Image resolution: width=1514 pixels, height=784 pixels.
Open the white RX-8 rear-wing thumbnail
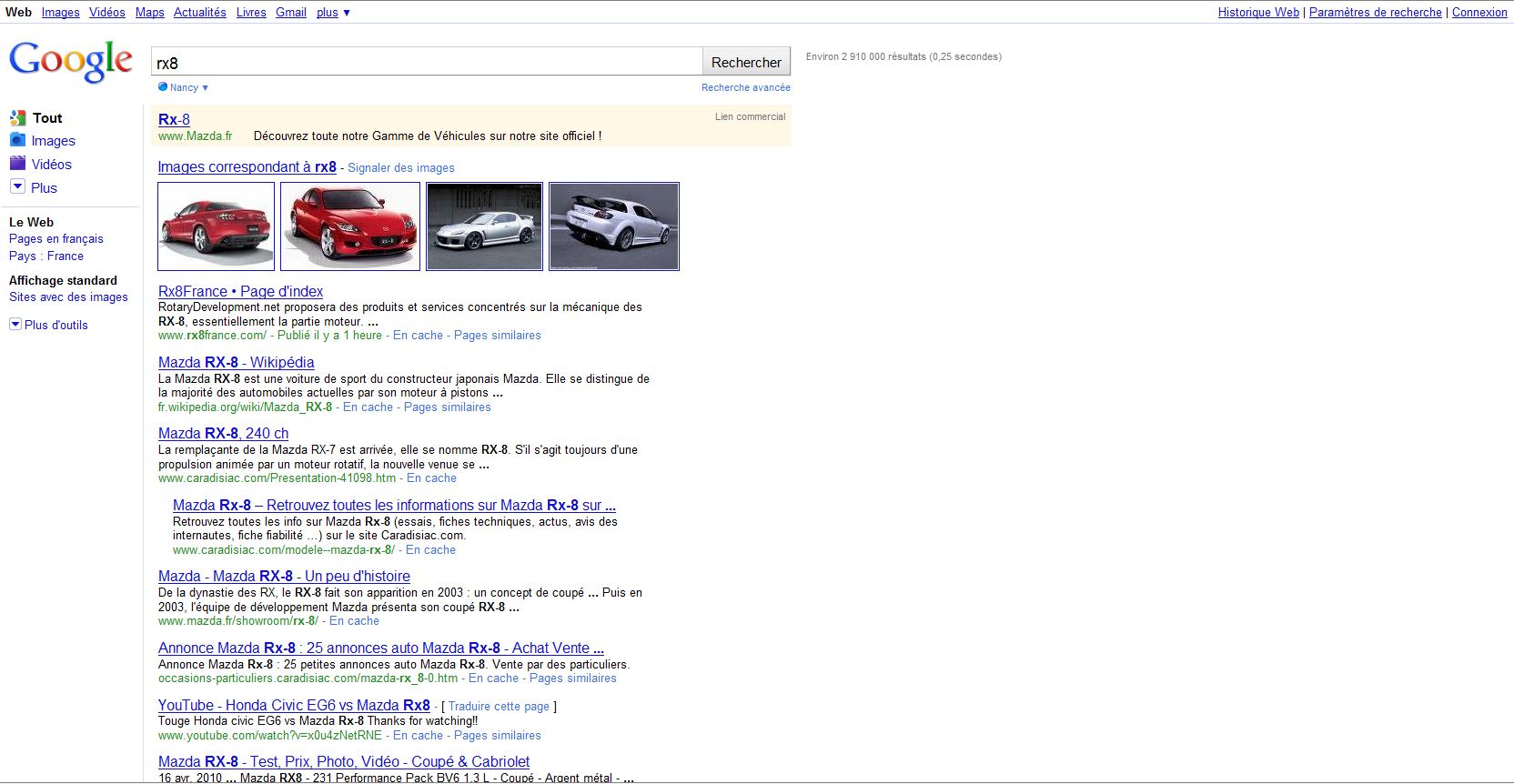point(614,226)
